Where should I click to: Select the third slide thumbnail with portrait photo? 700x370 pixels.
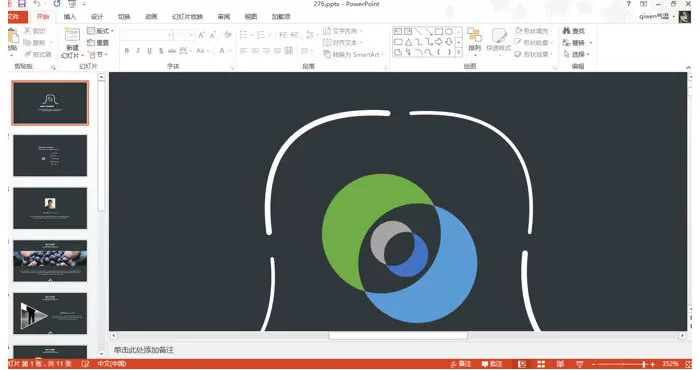point(50,208)
